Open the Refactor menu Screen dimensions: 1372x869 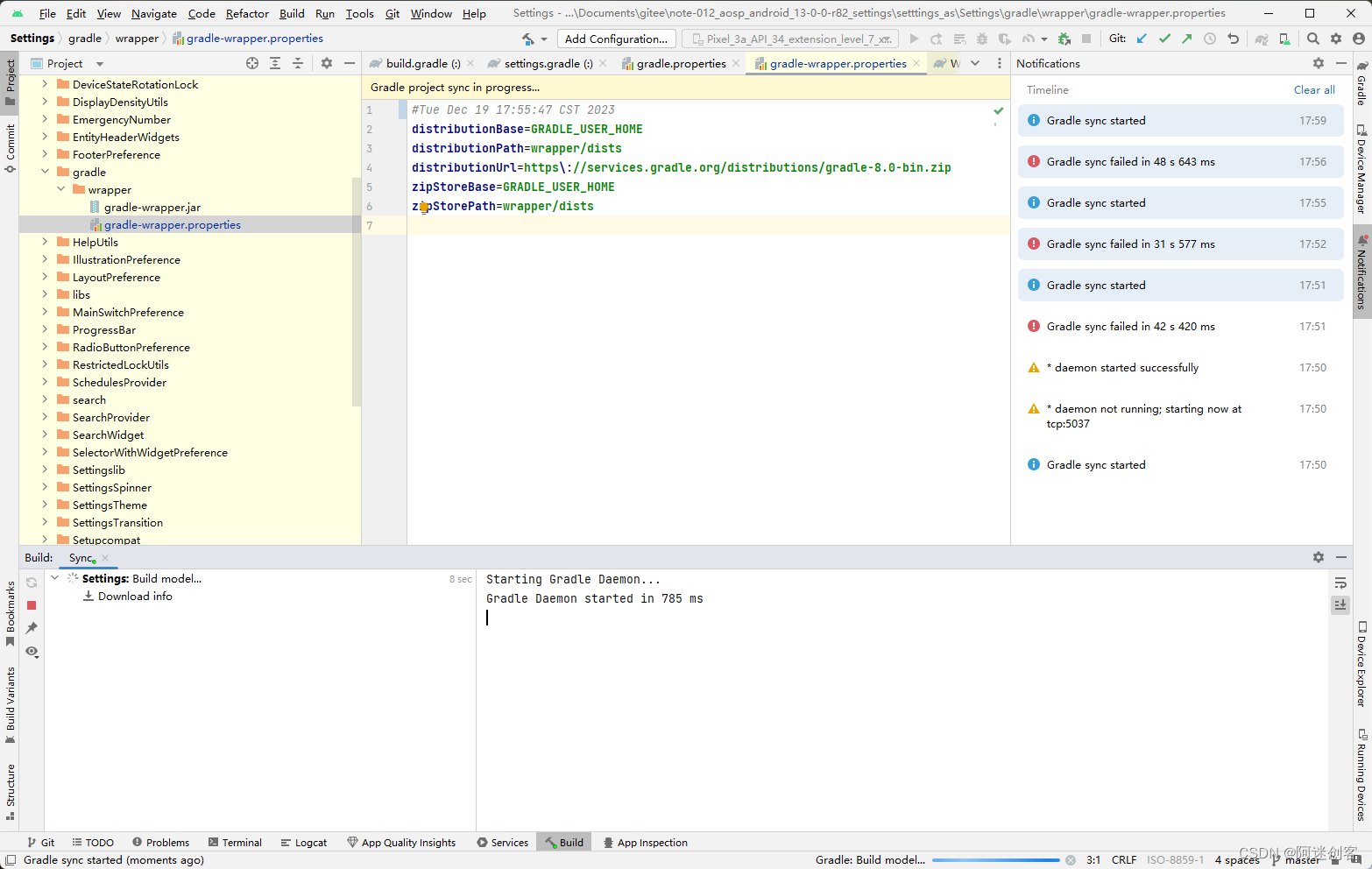247,13
